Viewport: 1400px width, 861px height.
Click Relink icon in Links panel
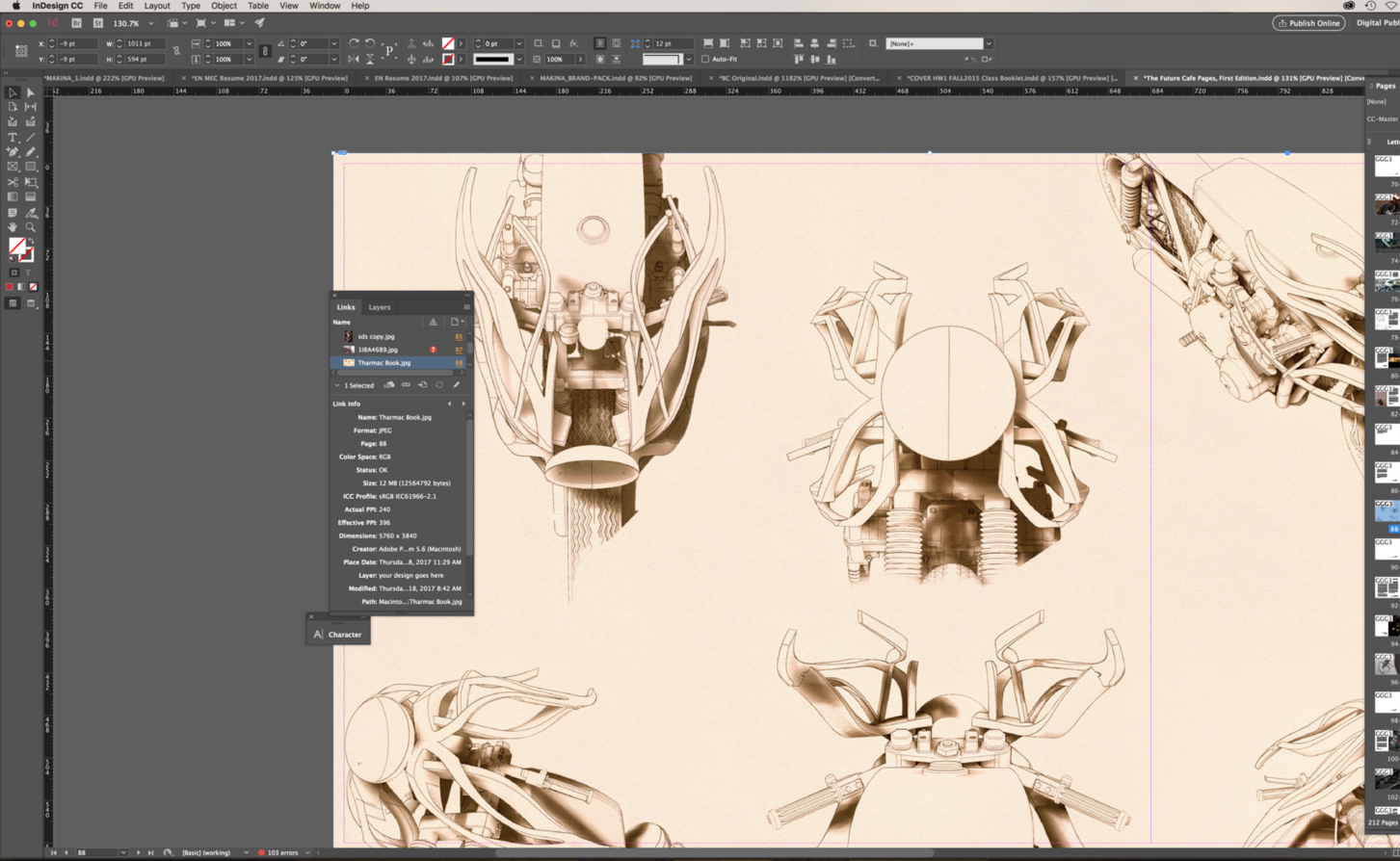point(406,385)
